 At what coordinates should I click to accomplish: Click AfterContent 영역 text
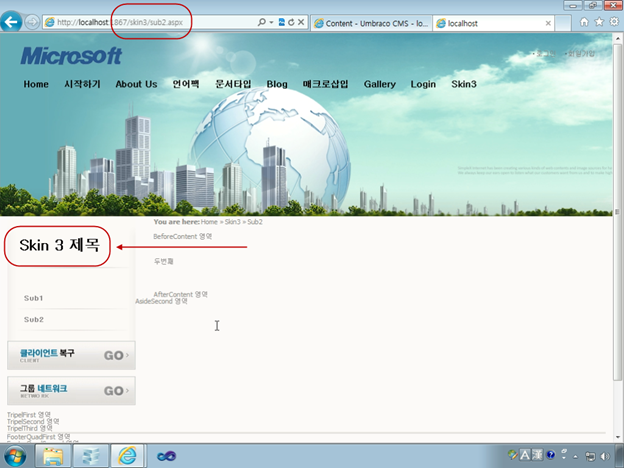[180, 294]
